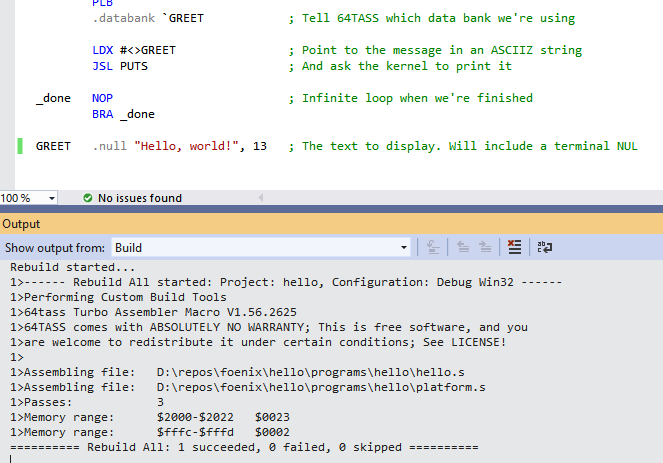Click the No issues found status text
Viewport: 663px width, 463px height.
tap(139, 198)
